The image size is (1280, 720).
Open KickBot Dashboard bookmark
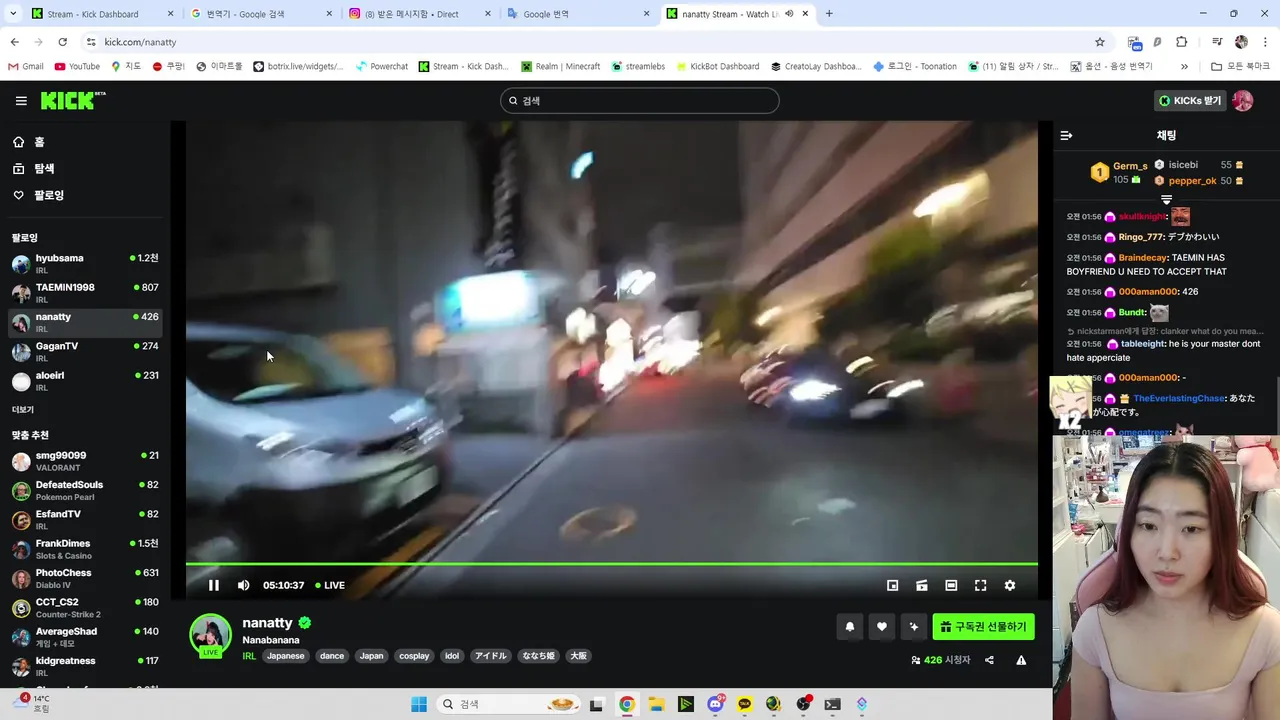[717, 66]
